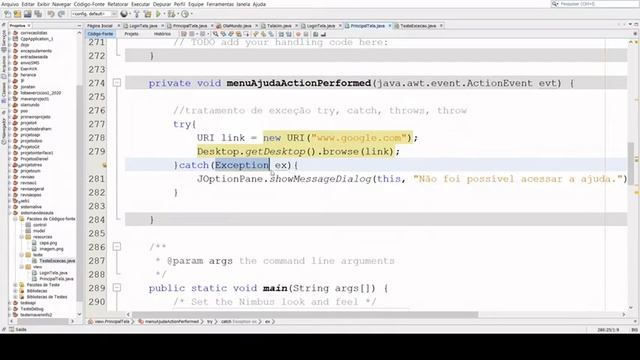Select the CppApplication_1 project

point(37,39)
